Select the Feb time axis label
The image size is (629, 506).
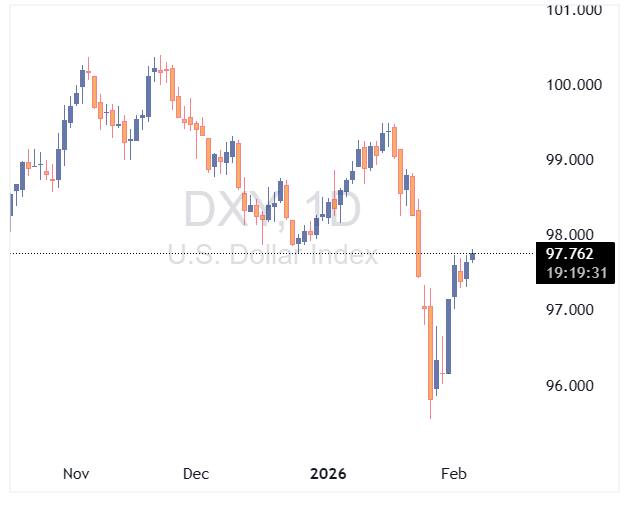(x=454, y=473)
